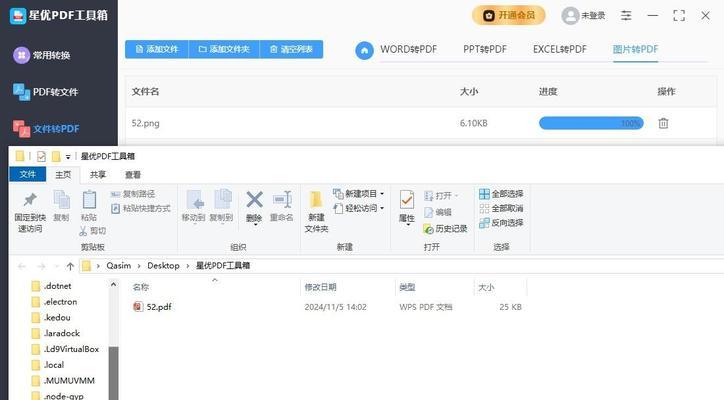This screenshot has height=400, width=724.
Task: Click the 添加文件夹 button
Action: click(224, 49)
